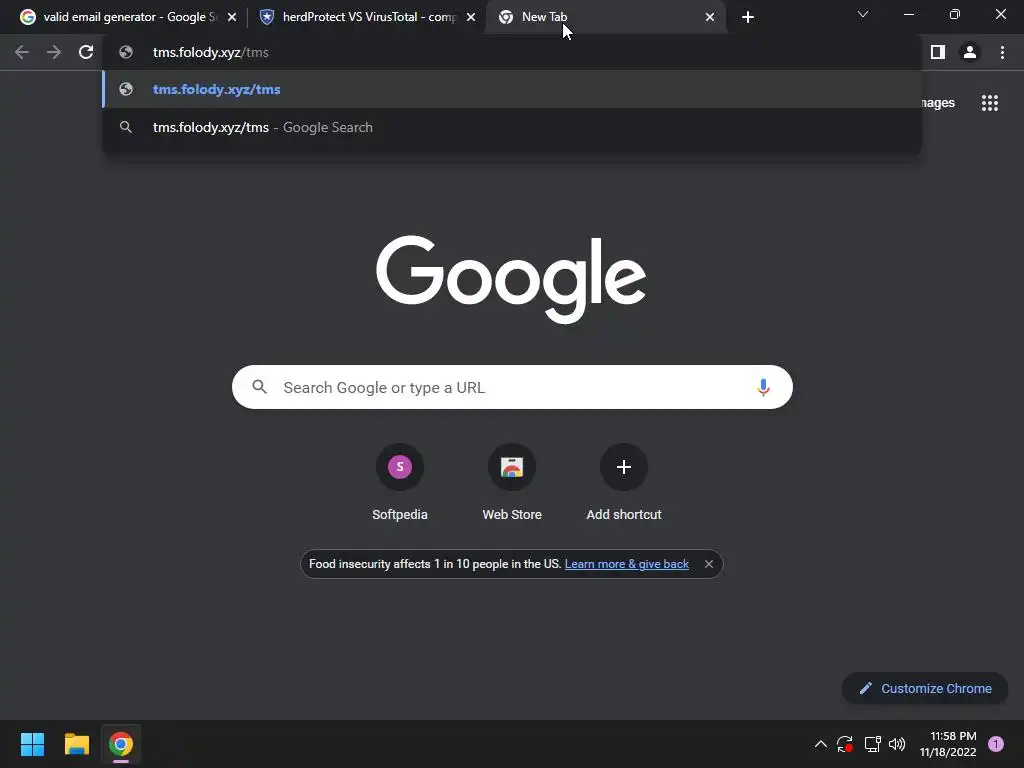The height and width of the screenshot is (768, 1024).
Task: Click the taskbar clock showing 11:58 PM
Action: (948, 744)
